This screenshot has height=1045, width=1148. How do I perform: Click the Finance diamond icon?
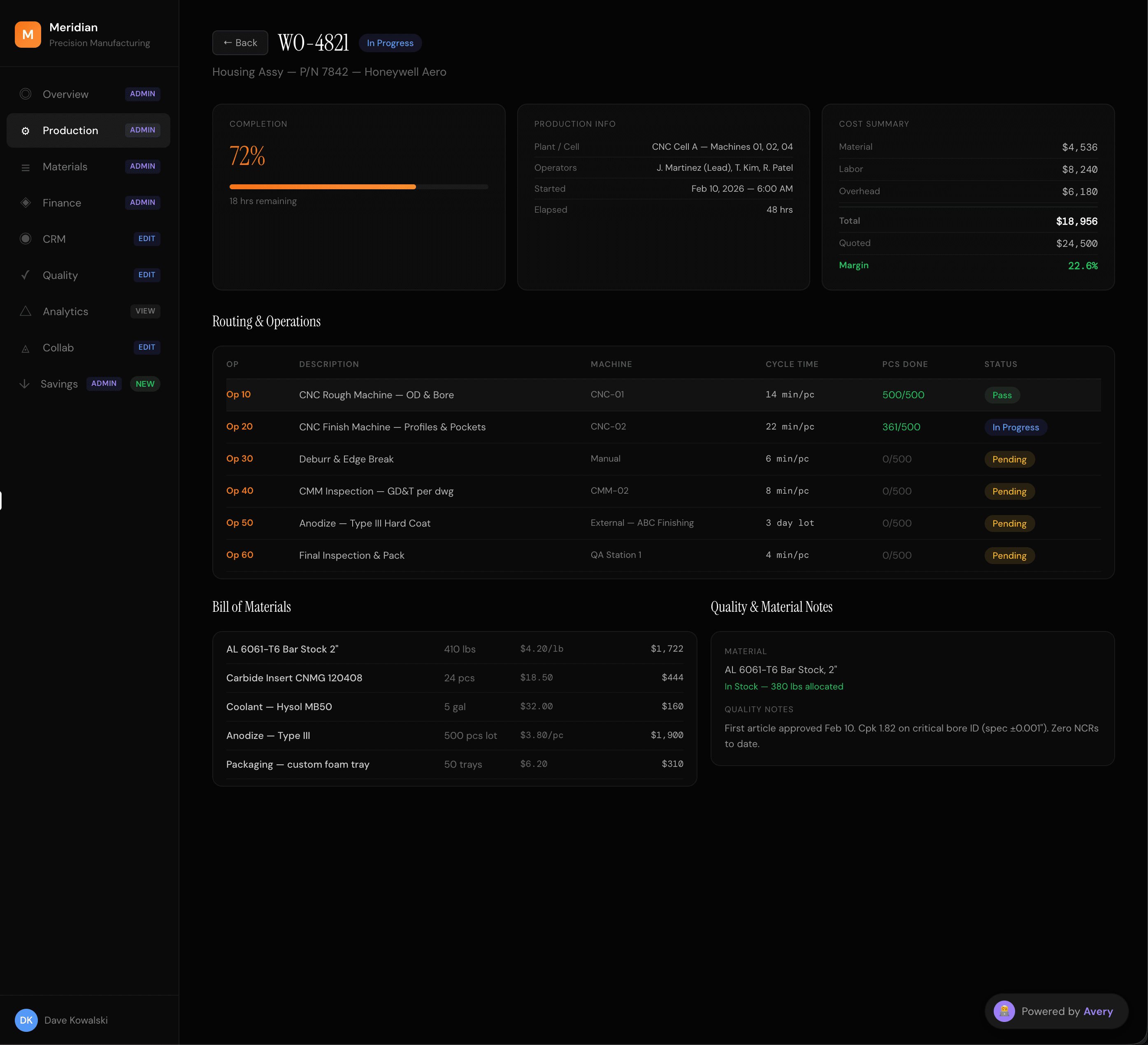tap(26, 203)
